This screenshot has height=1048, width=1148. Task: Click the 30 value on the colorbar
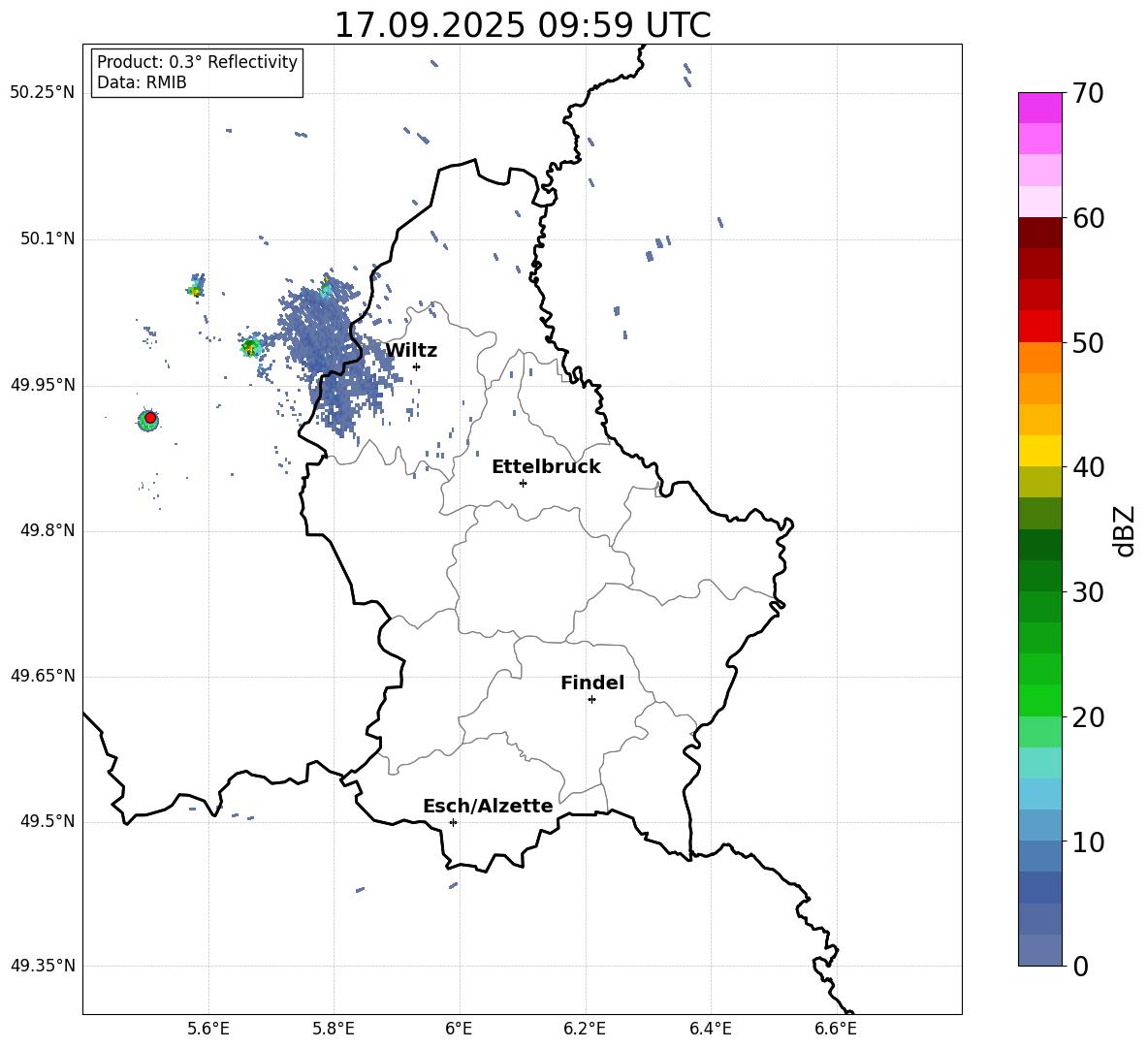1089,592
